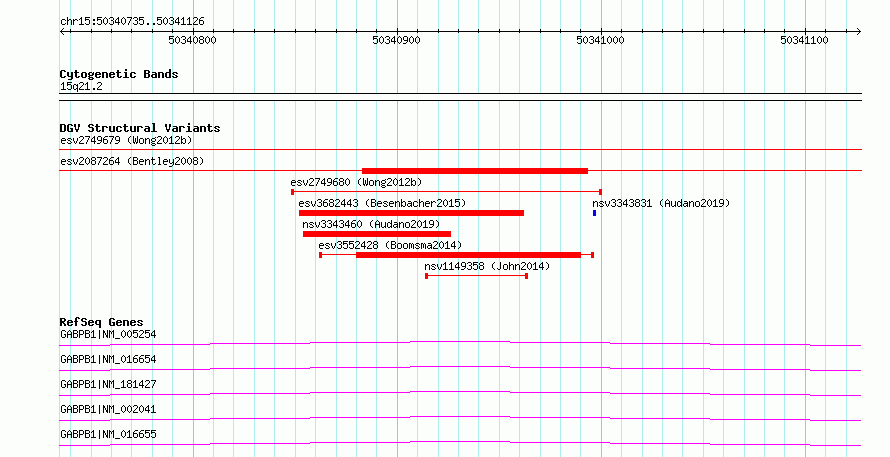890x457 pixels.
Task: Click the red nsv3343460 variant bar
Action: [x=377, y=234]
